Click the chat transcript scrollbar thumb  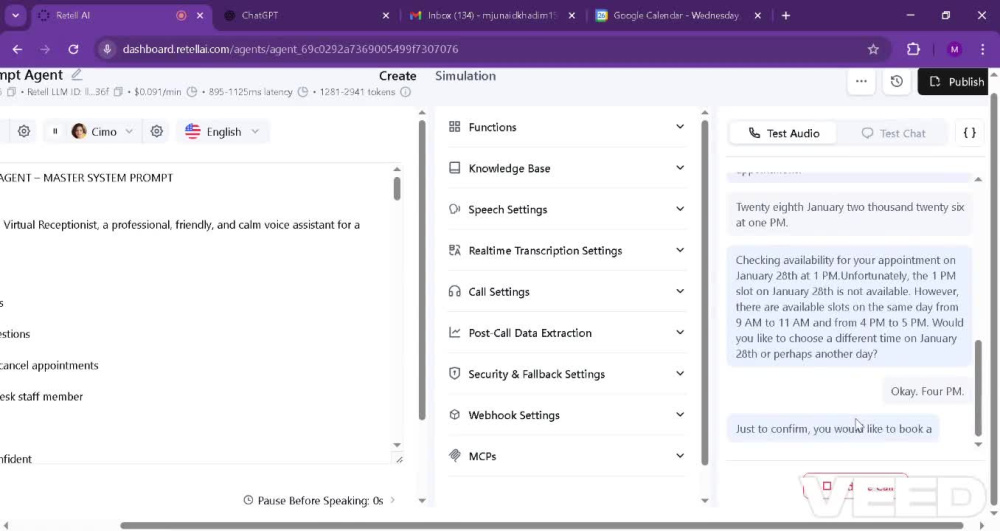(x=978, y=388)
